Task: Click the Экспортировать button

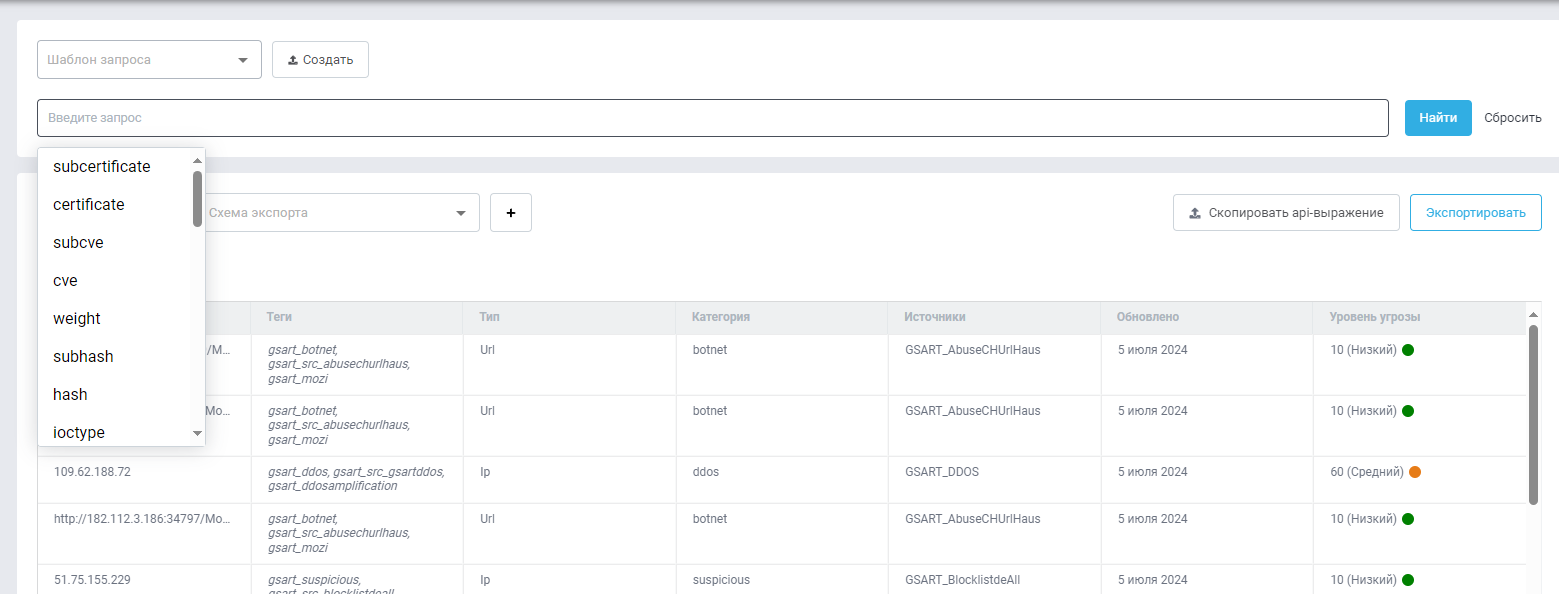Action: (1475, 213)
